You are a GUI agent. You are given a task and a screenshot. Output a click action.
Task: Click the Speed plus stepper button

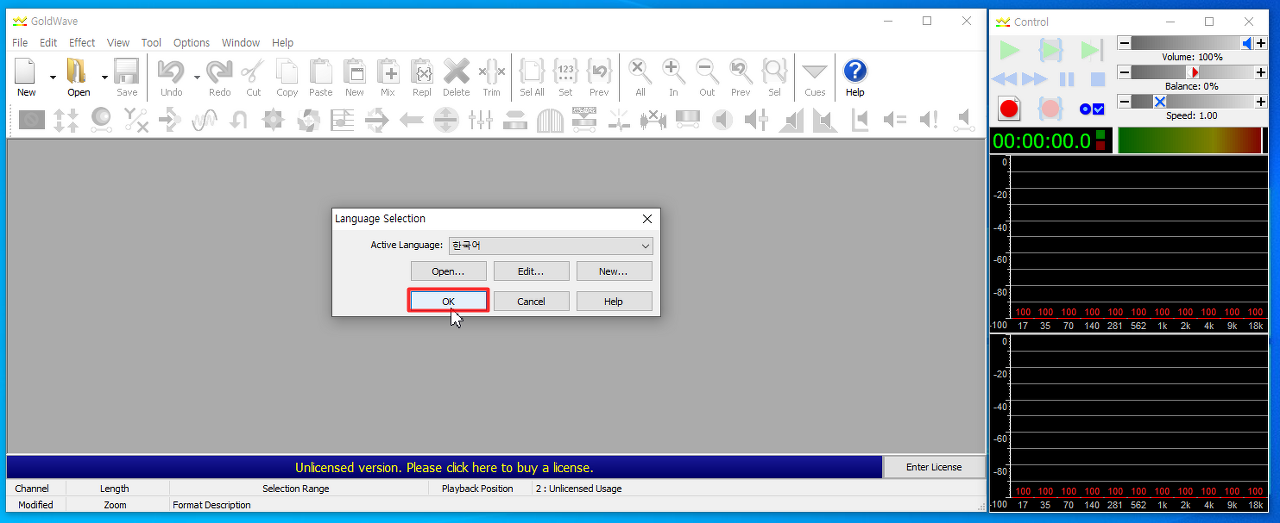pyautogui.click(x=1260, y=101)
